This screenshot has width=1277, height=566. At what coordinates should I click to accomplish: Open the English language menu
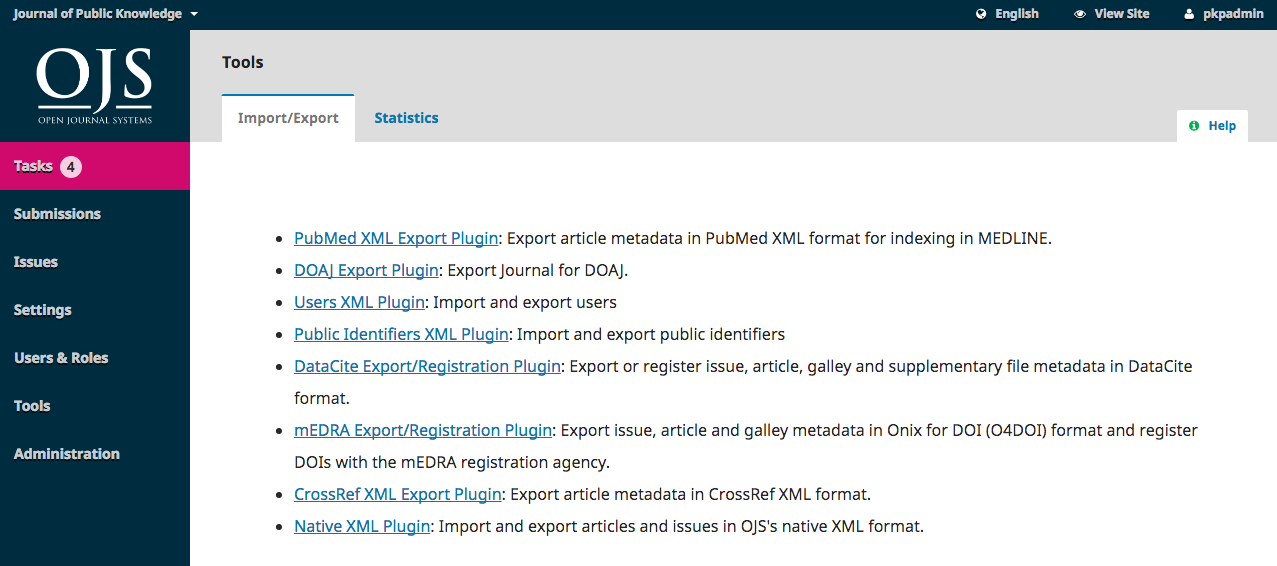click(1007, 14)
